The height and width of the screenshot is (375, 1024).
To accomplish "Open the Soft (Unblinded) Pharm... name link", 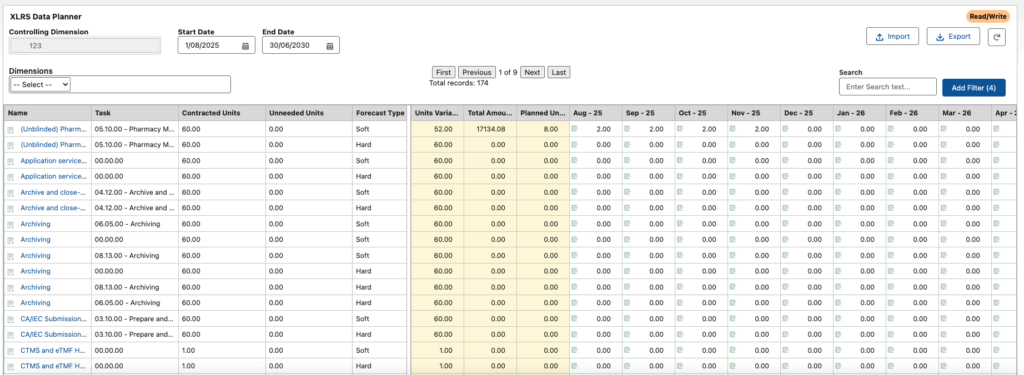I will pyautogui.click(x=53, y=129).
